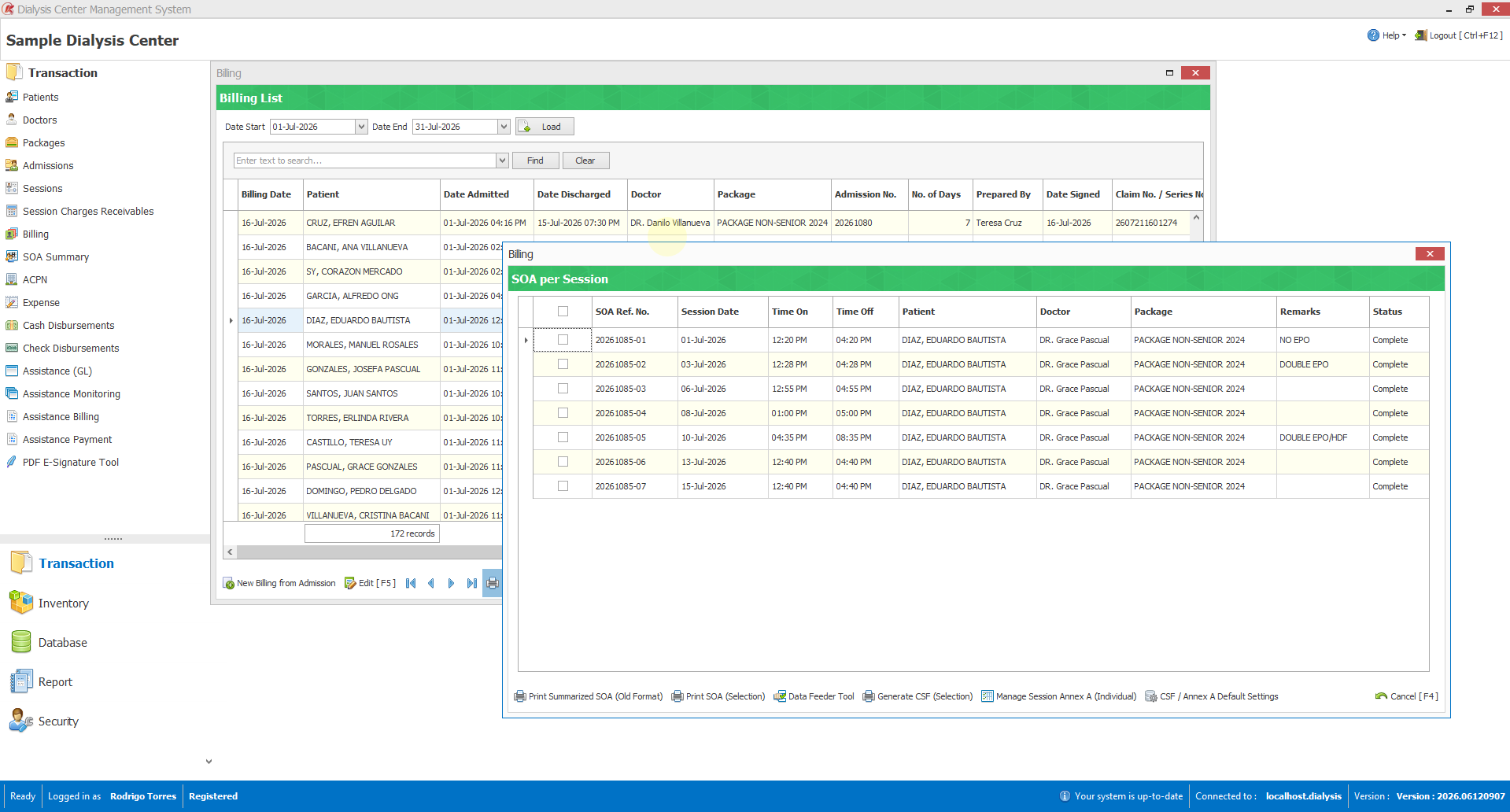The height and width of the screenshot is (812, 1510).
Task: Open the Help dropdown menu
Action: coord(1386,35)
